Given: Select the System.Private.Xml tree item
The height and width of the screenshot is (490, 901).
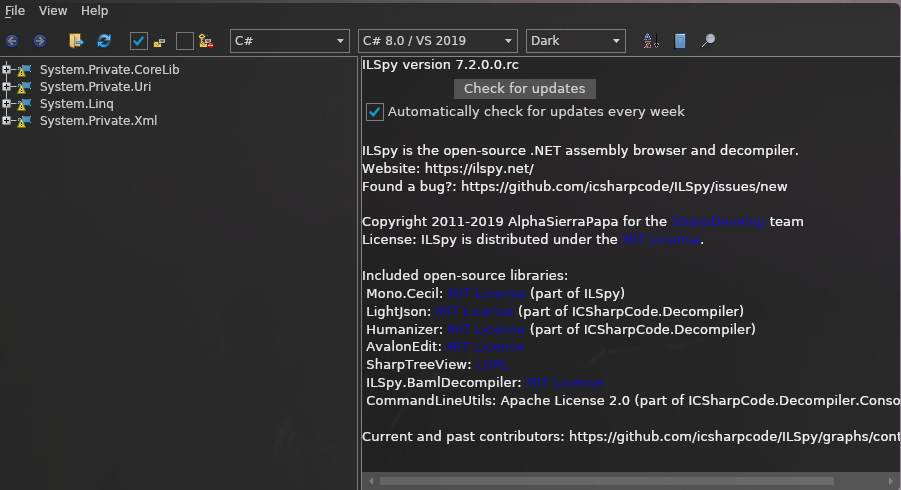Looking at the screenshot, I should [x=98, y=121].
